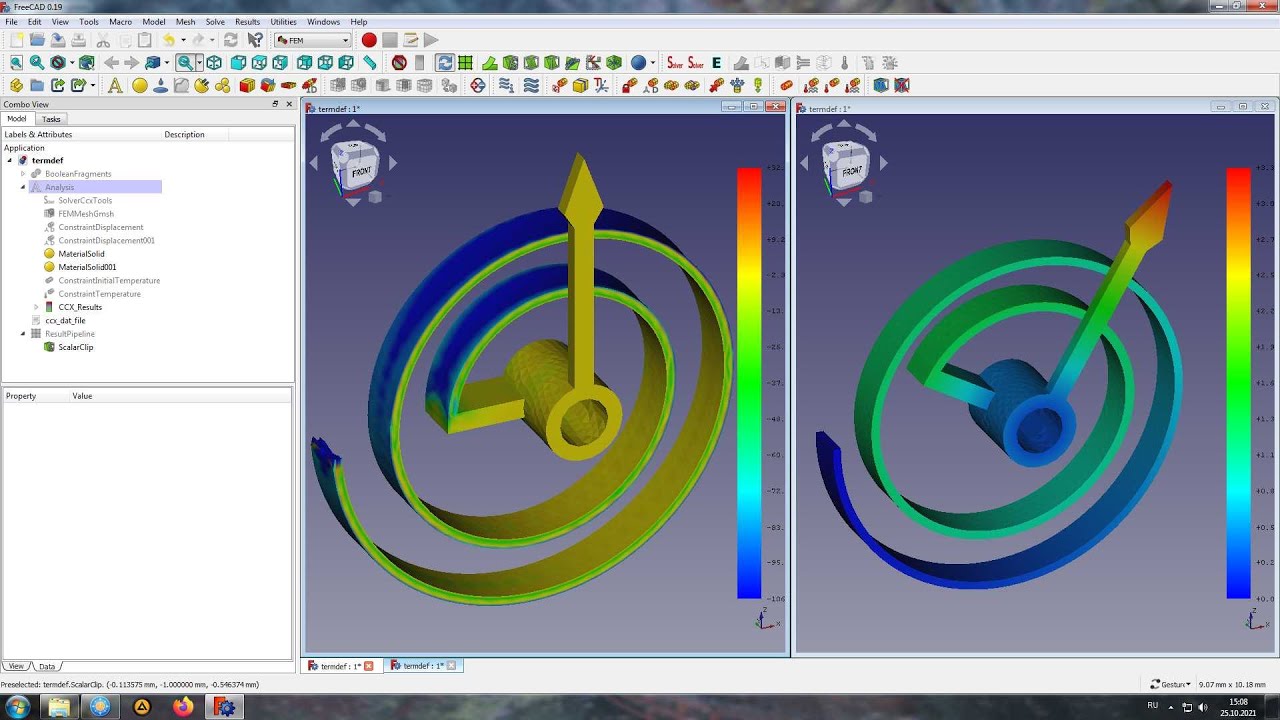Collapse the Analysis tree node
The image size is (1280, 720).
click(x=23, y=187)
